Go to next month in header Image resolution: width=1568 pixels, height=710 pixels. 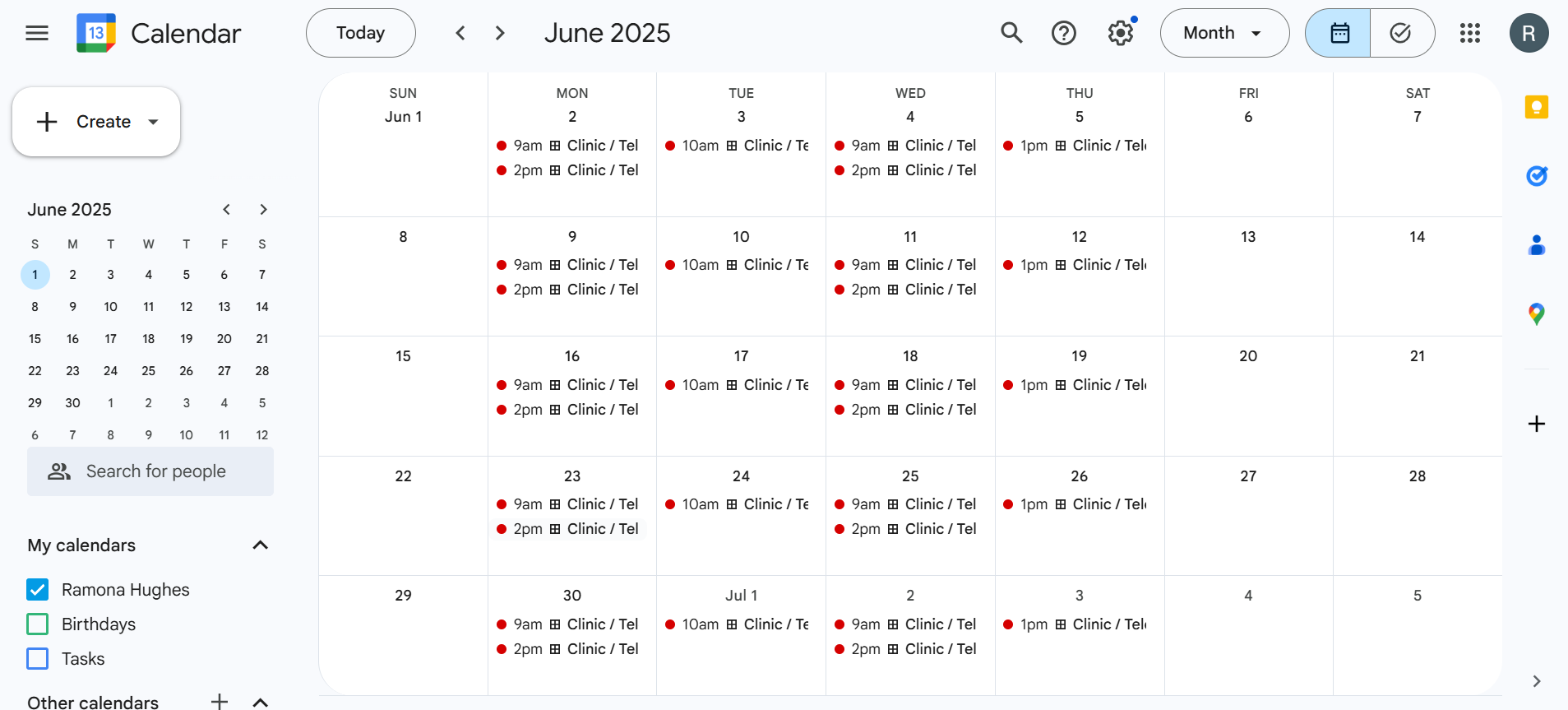pos(500,33)
